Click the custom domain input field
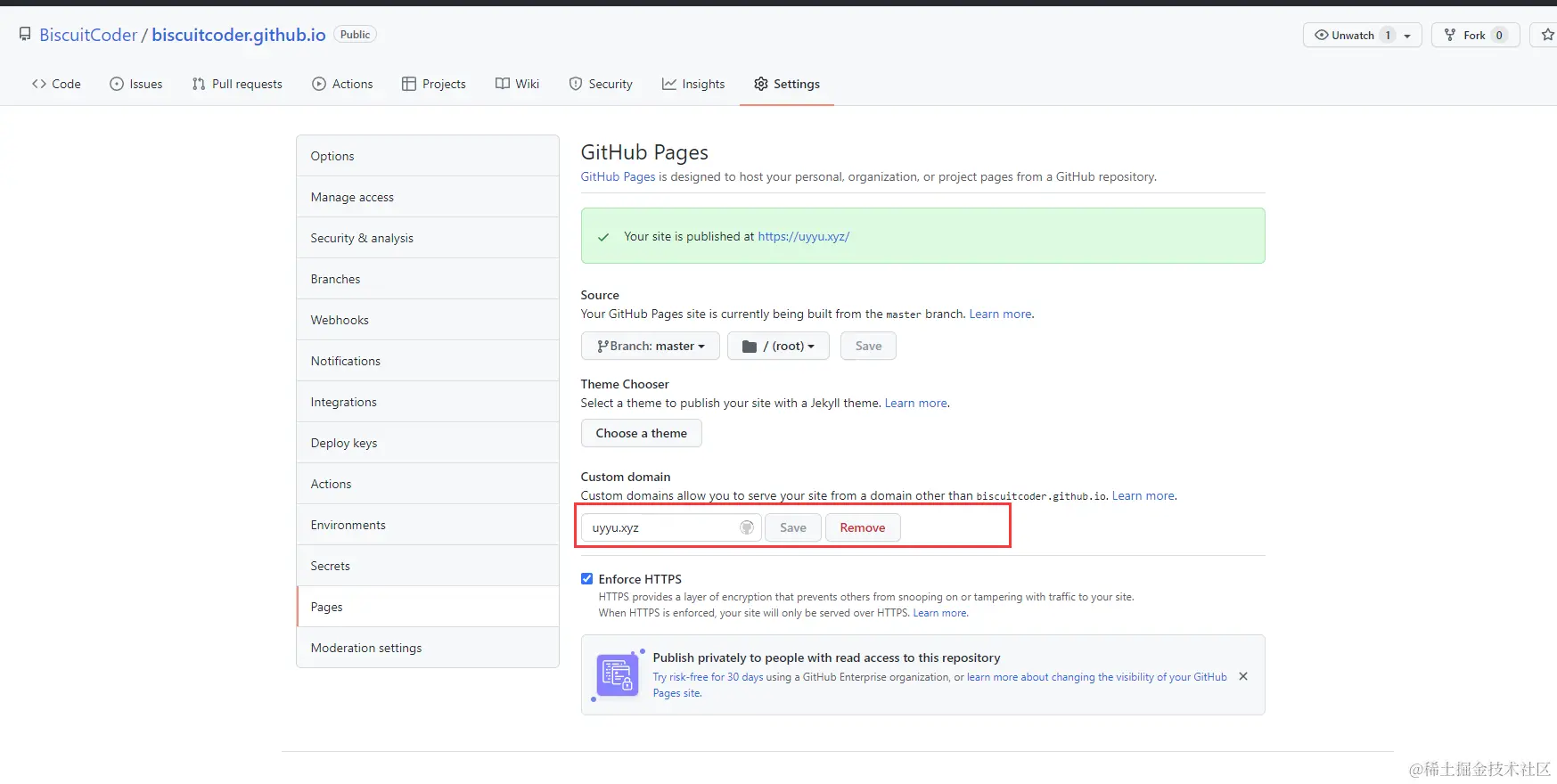The width and height of the screenshot is (1557, 784). coord(671,527)
